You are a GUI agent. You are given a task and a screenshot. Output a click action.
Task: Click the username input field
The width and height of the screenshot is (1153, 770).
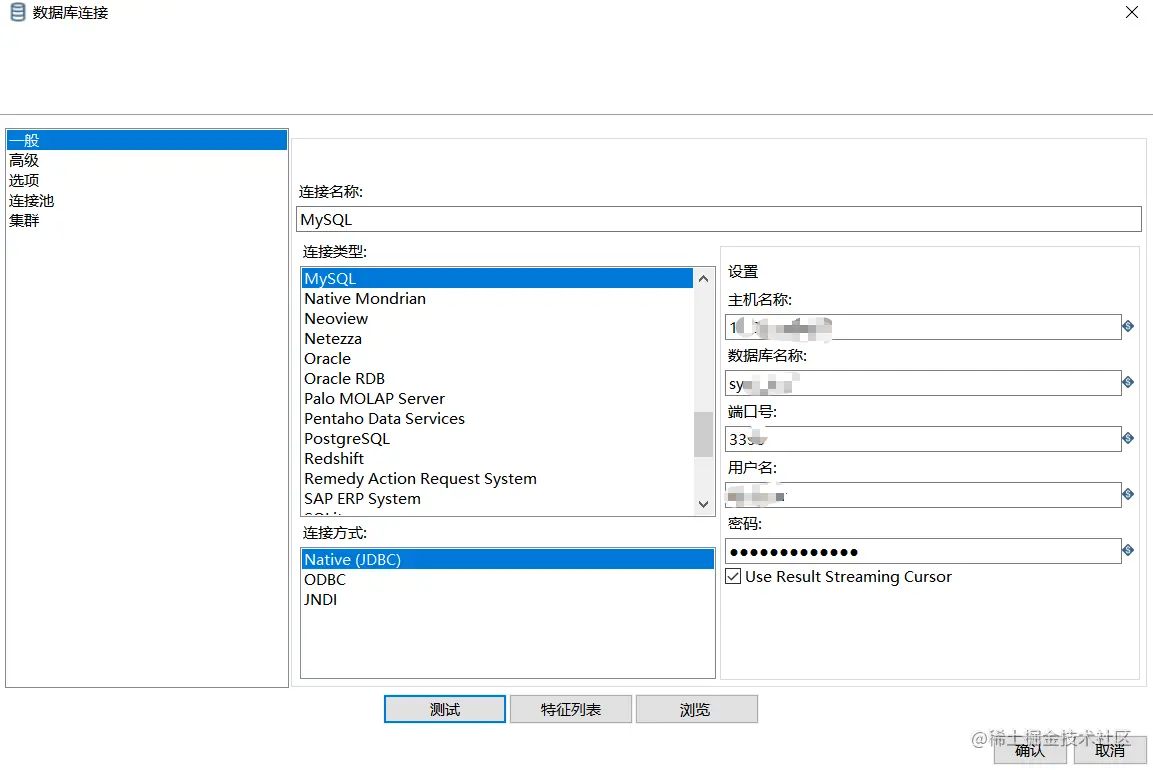(x=923, y=495)
